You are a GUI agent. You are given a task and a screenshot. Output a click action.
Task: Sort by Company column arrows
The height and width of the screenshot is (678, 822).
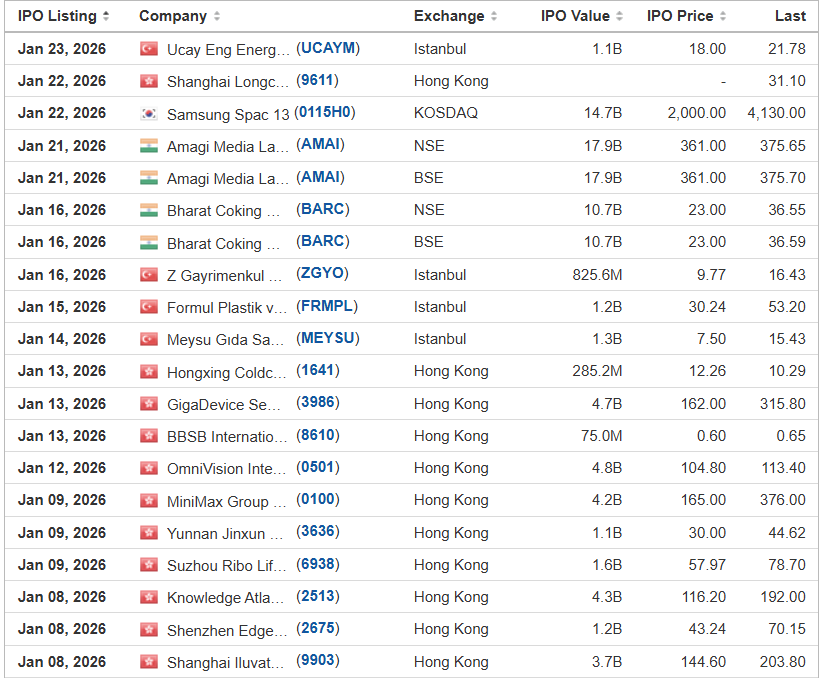tap(217, 16)
